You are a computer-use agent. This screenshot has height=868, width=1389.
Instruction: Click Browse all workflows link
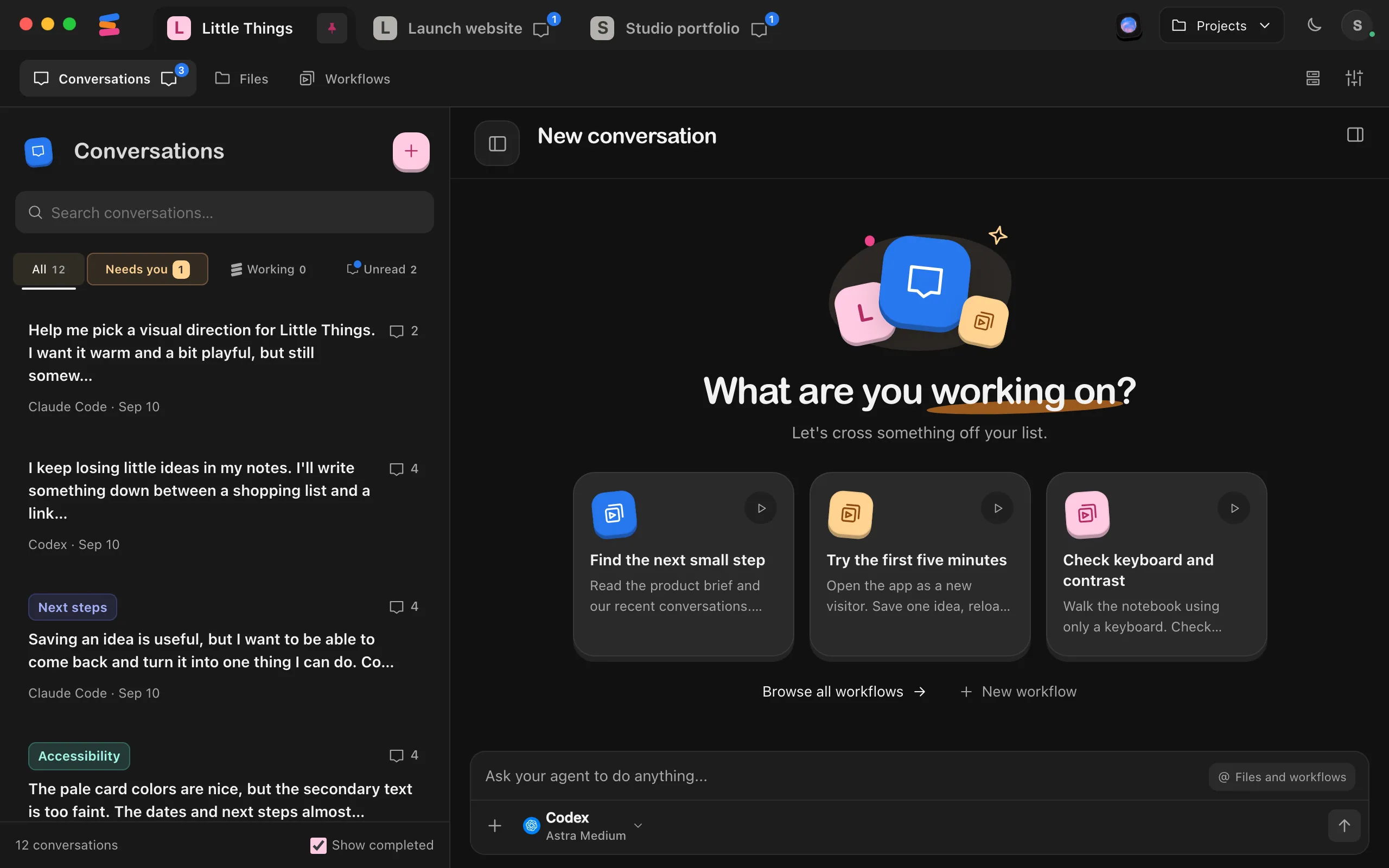point(844,692)
